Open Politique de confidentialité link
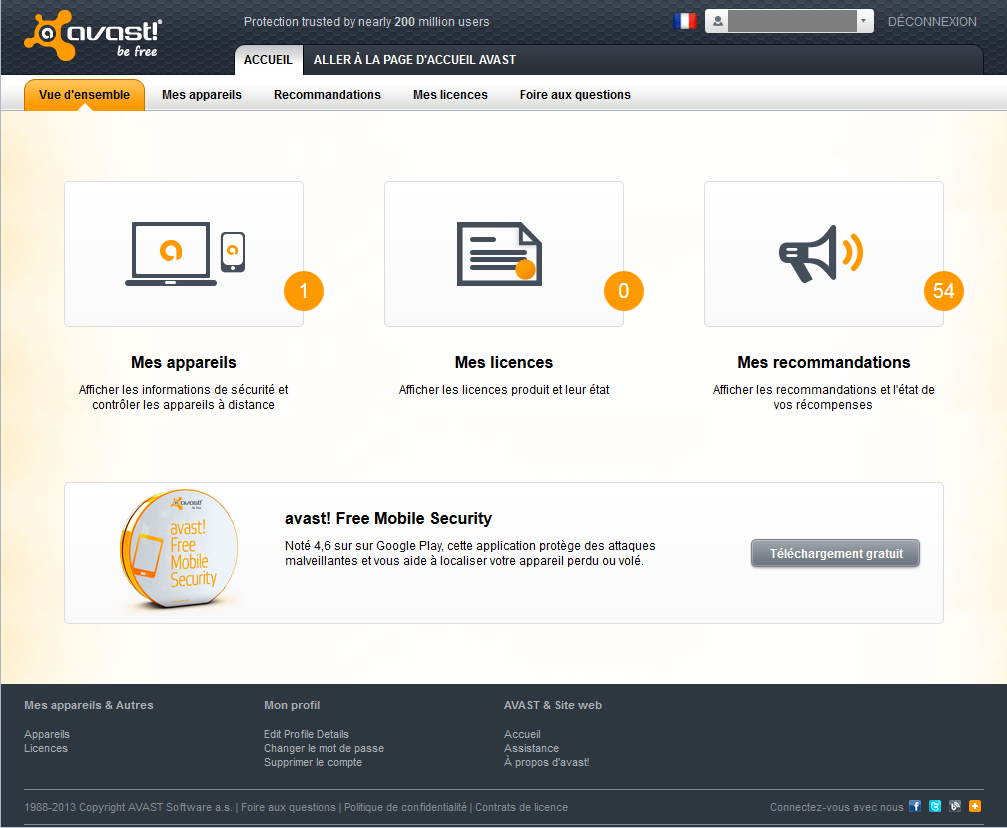This screenshot has height=828, width=1007. click(x=405, y=807)
